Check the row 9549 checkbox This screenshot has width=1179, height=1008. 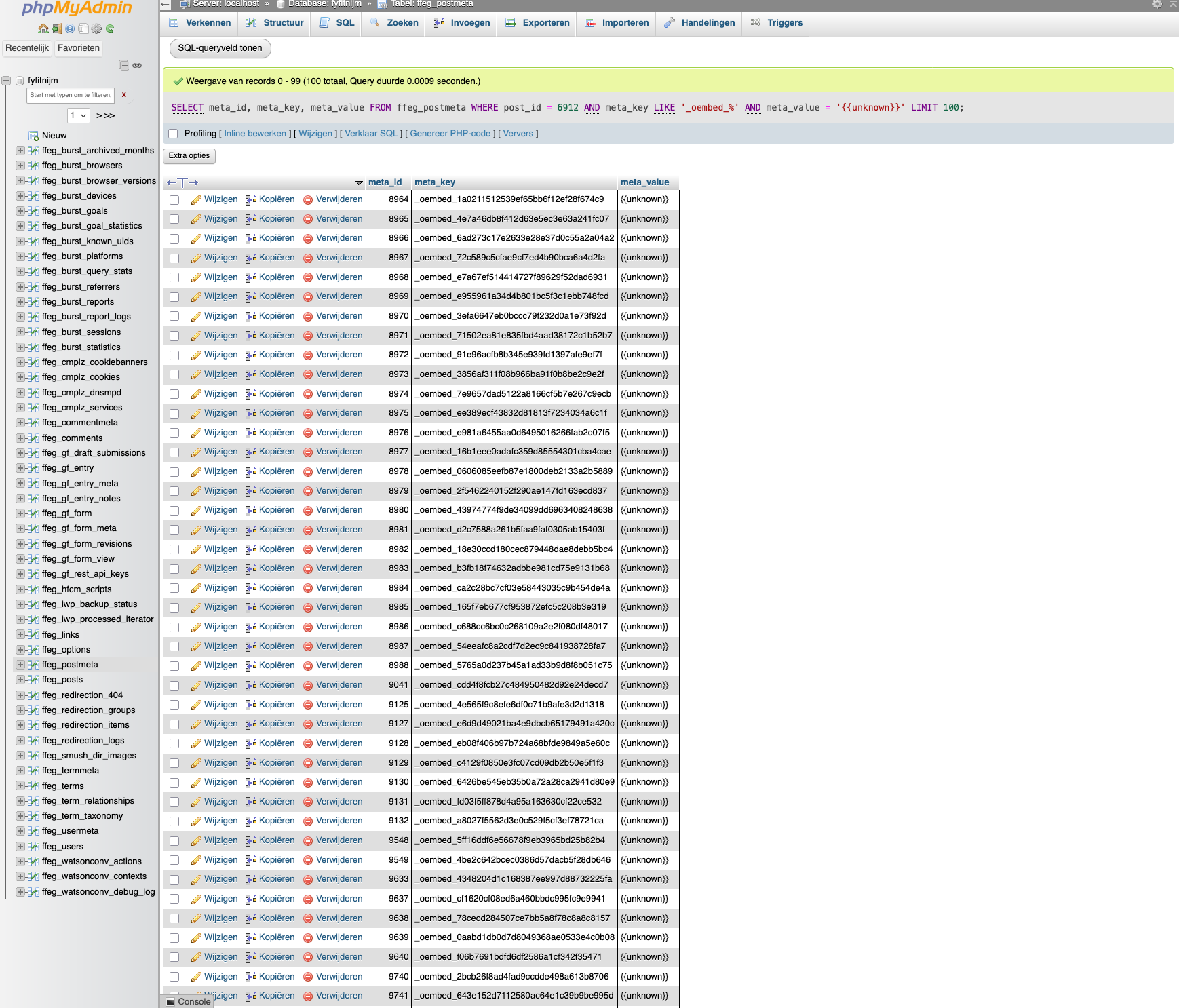pyautogui.click(x=174, y=860)
